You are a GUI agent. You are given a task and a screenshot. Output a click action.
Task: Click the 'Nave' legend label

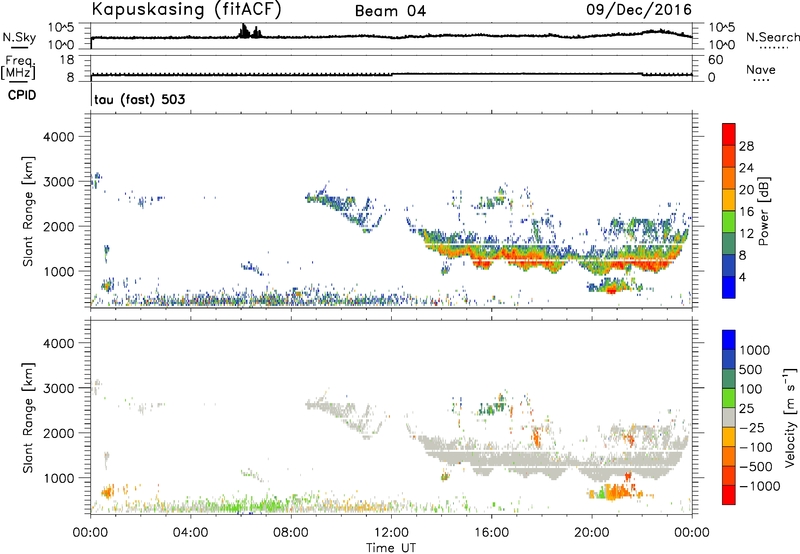click(x=761, y=69)
